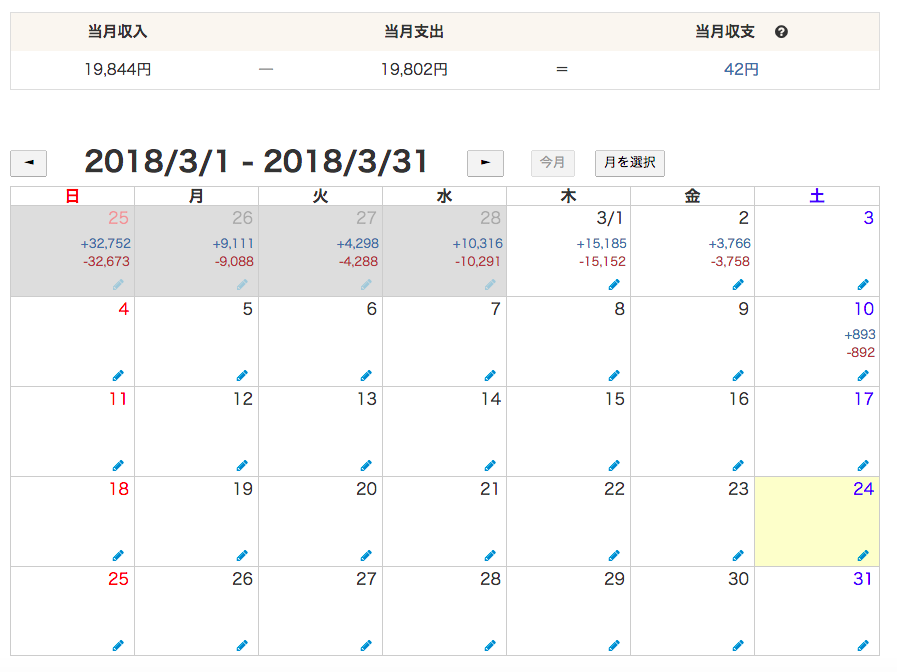Select the pencil icon in the March 31 cell
The width and height of the screenshot is (897, 672).
click(x=863, y=646)
